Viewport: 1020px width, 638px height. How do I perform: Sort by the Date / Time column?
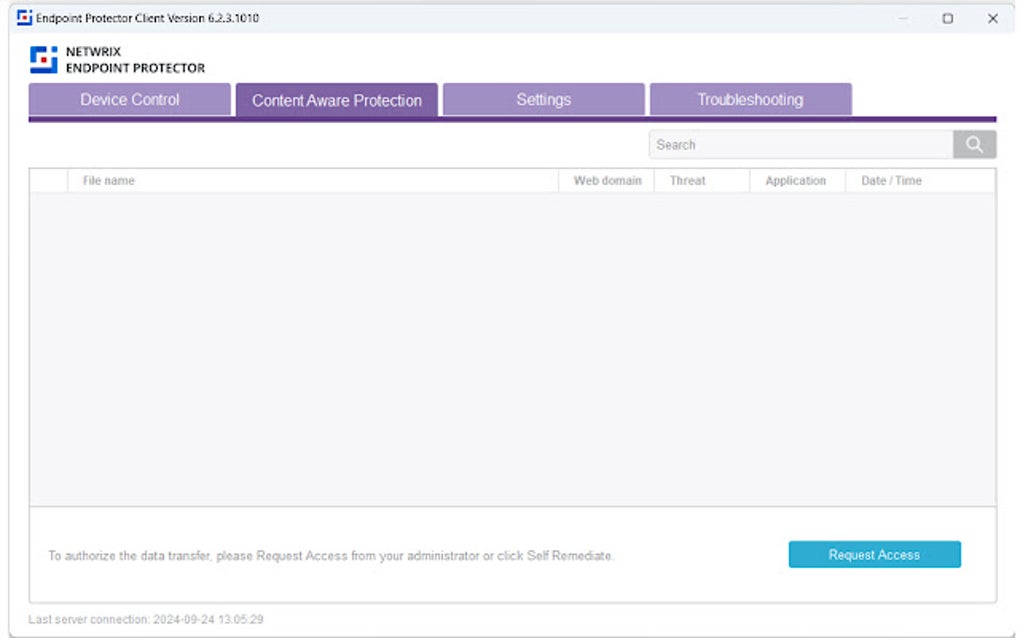point(890,180)
